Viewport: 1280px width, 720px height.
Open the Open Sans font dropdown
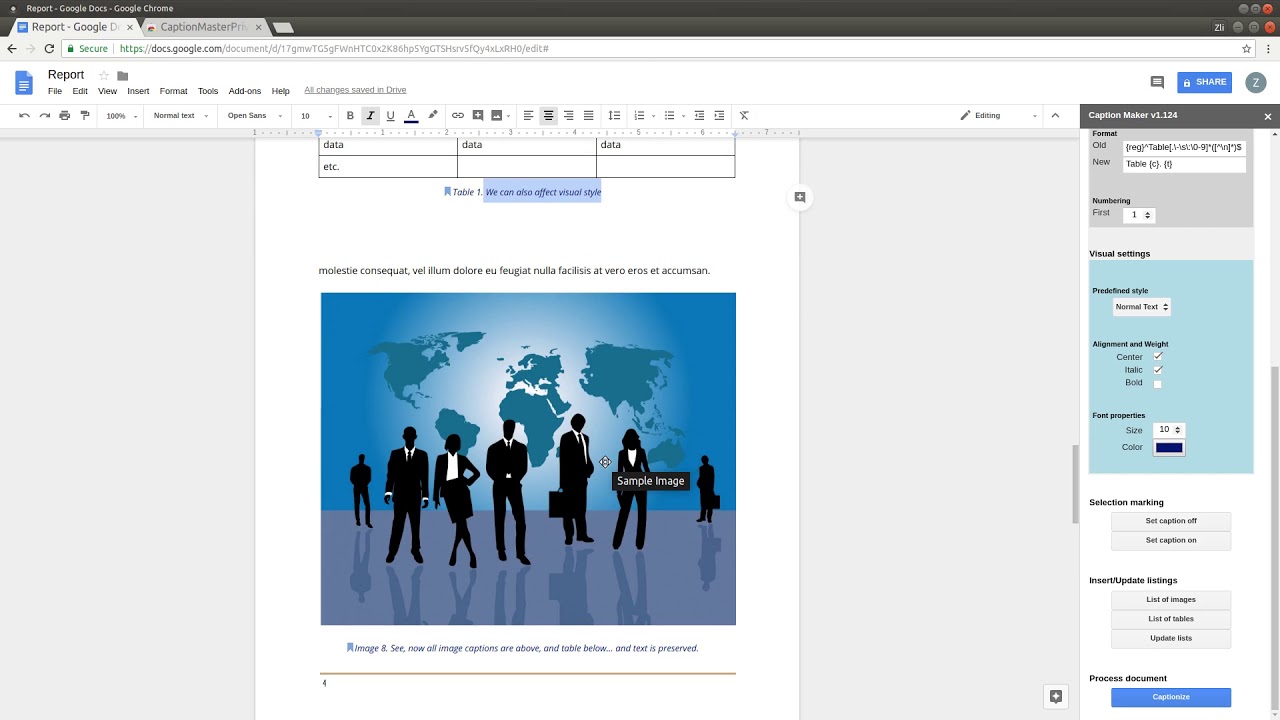pos(253,116)
